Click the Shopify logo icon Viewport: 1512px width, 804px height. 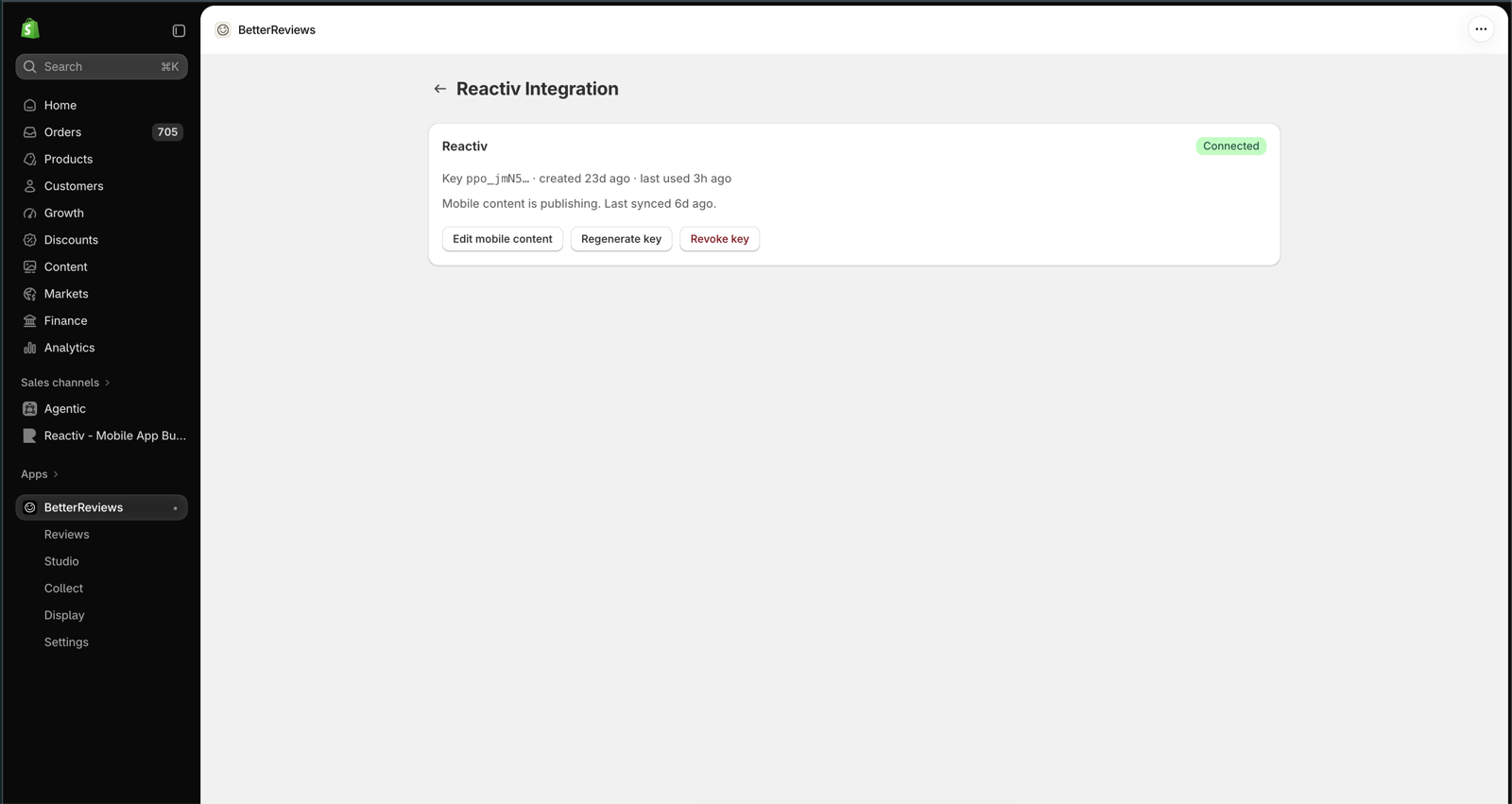click(30, 29)
